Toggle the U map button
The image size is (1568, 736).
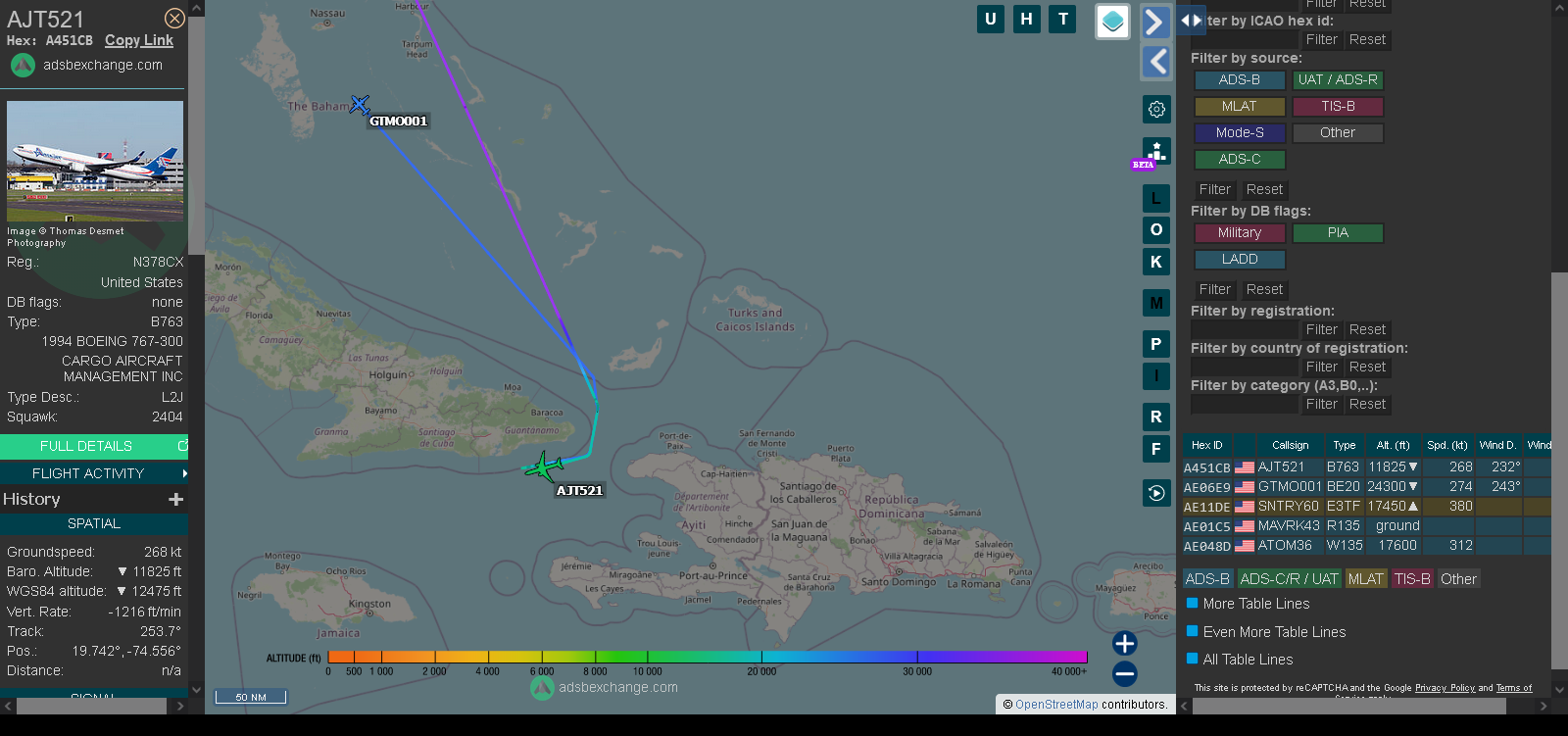pos(991,19)
